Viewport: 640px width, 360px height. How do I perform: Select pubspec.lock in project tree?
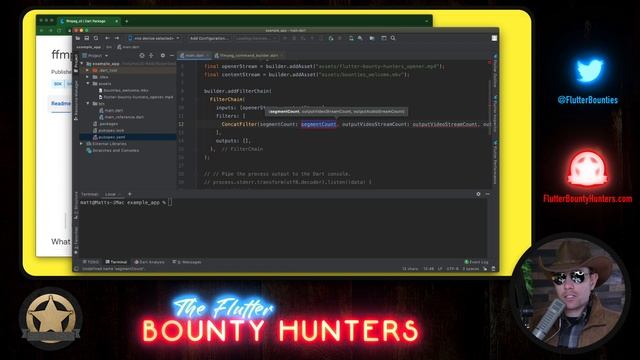(109, 131)
